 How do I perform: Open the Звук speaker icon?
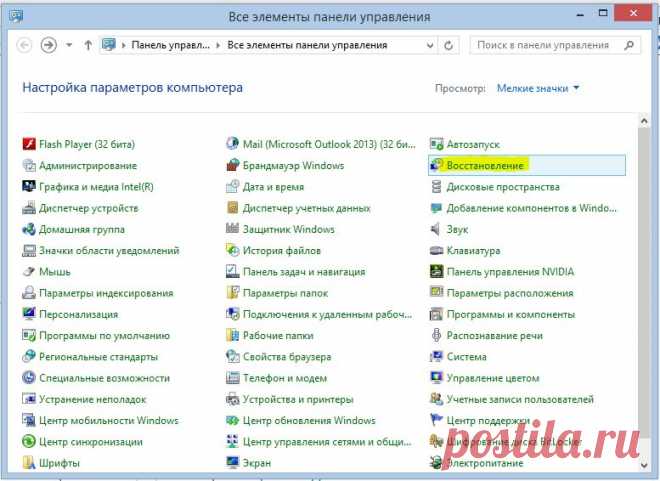[436, 229]
